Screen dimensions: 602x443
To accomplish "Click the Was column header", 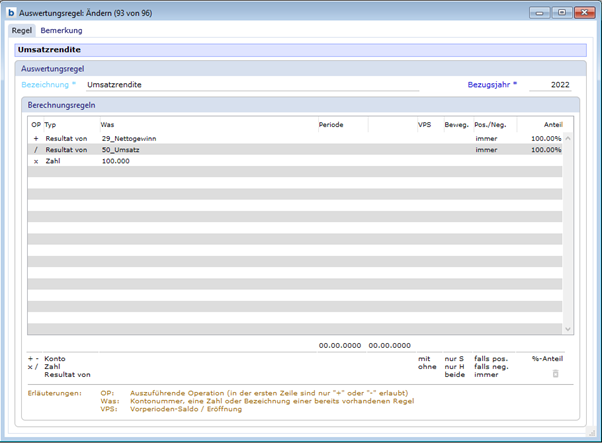I will (x=107, y=124).
